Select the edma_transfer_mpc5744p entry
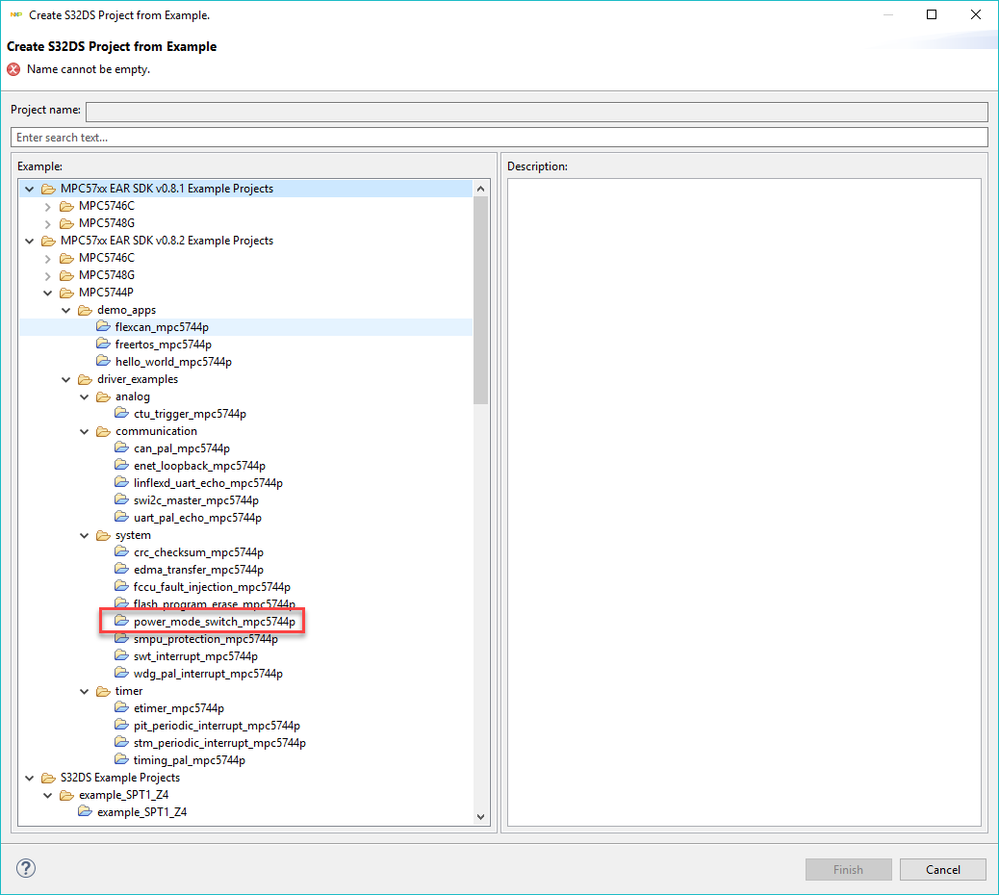 [x=198, y=569]
